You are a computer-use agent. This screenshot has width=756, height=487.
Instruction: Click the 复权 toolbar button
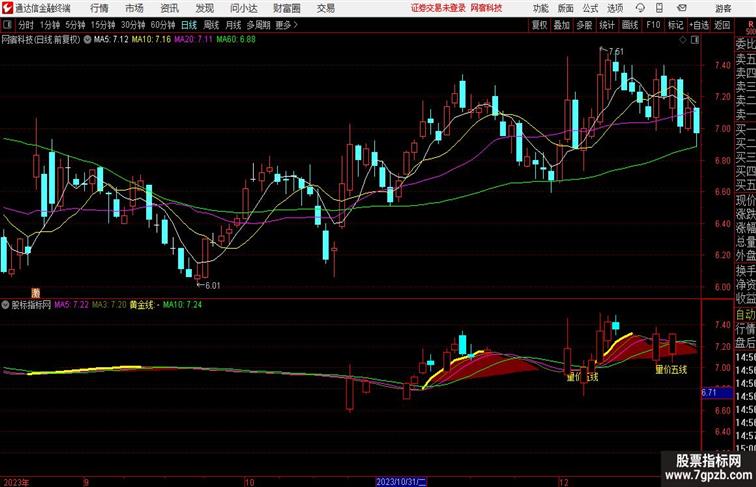(539, 25)
